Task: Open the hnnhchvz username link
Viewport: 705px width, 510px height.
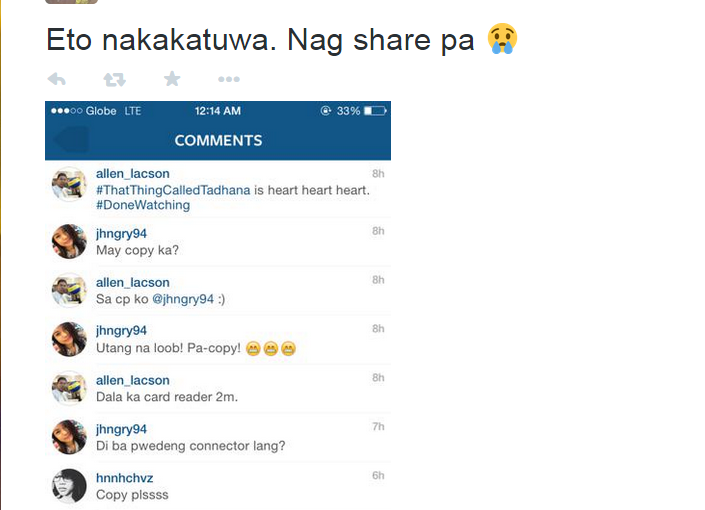Action: pos(125,478)
